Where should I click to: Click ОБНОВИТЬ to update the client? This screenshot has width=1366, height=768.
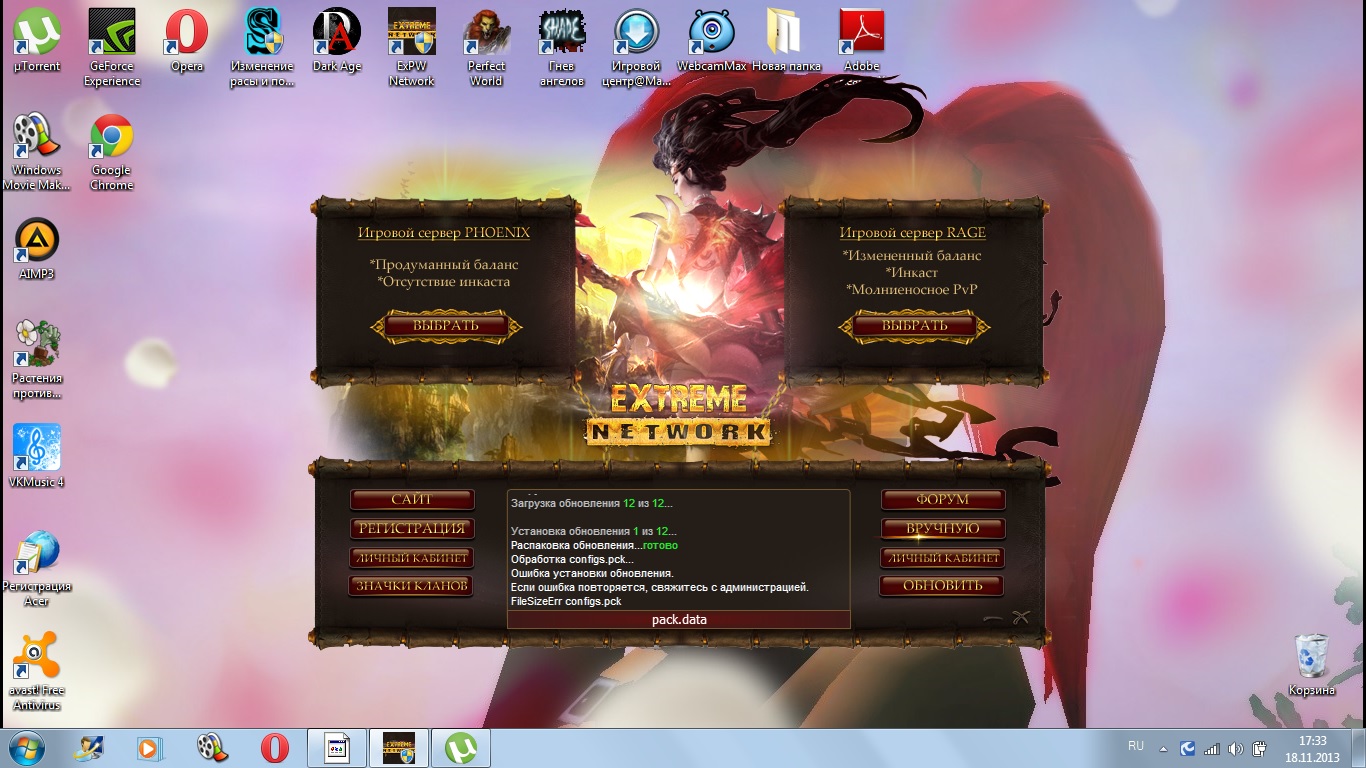tap(942, 586)
